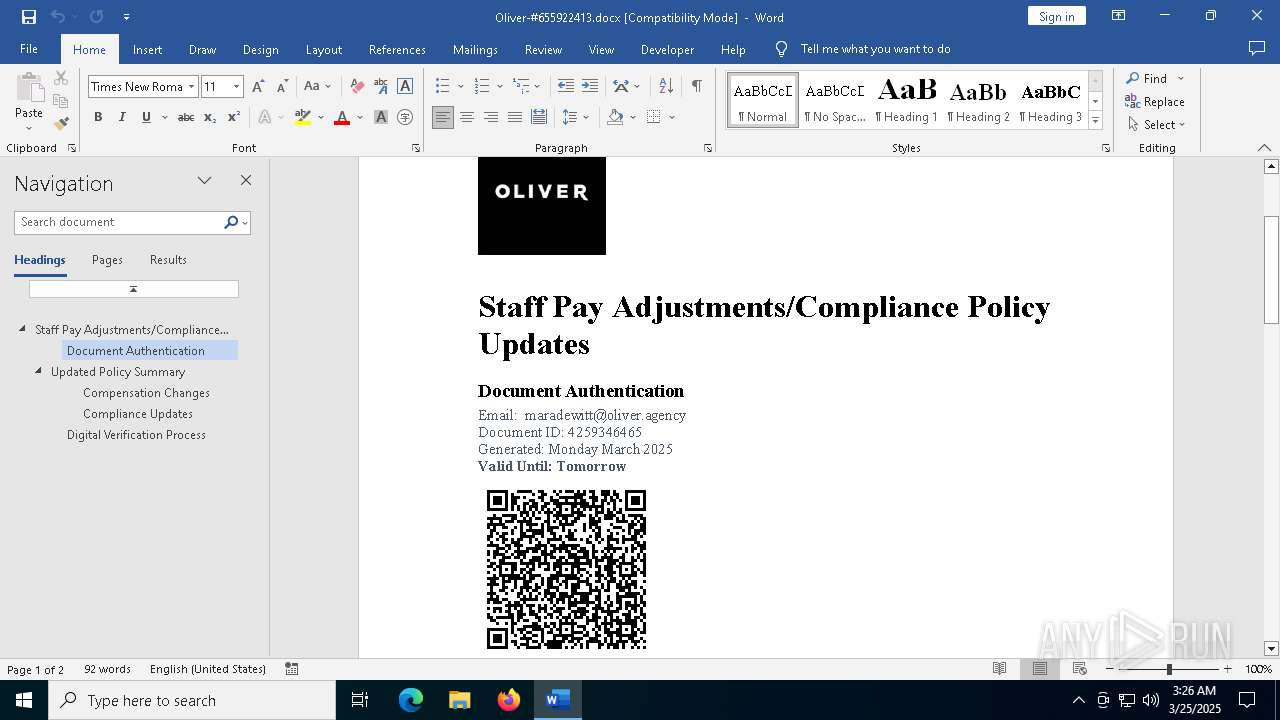Save the document with the Save icon
The width and height of the screenshot is (1280, 720).
28,17
